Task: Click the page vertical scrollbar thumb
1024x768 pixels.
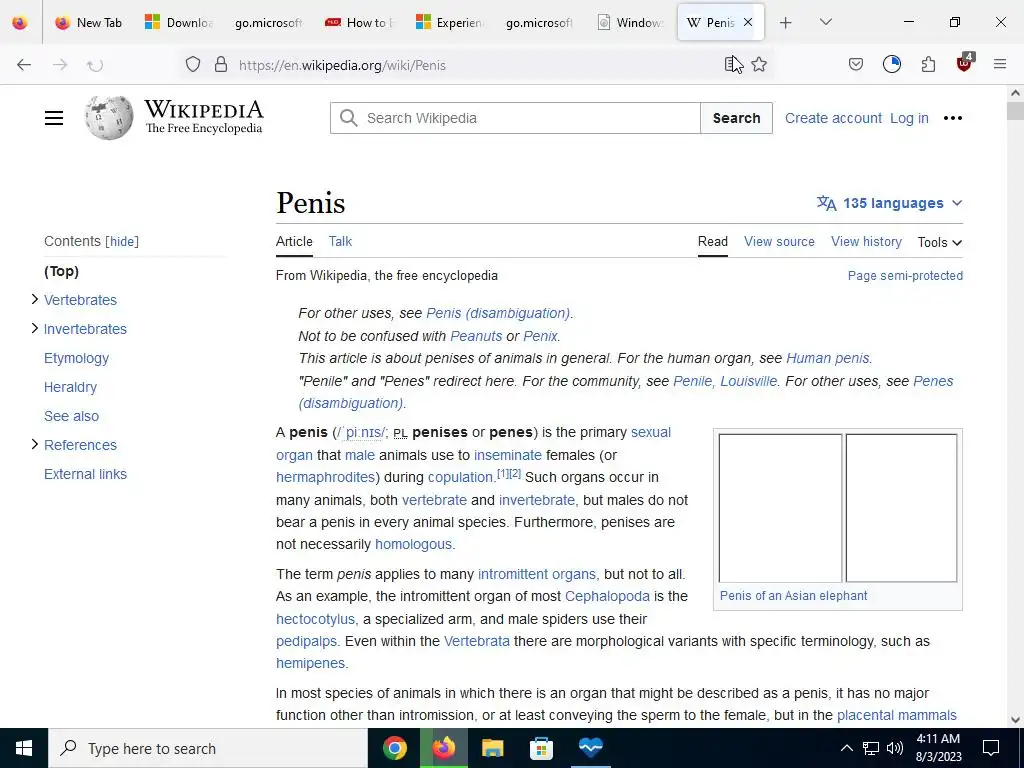Action: point(1015,111)
